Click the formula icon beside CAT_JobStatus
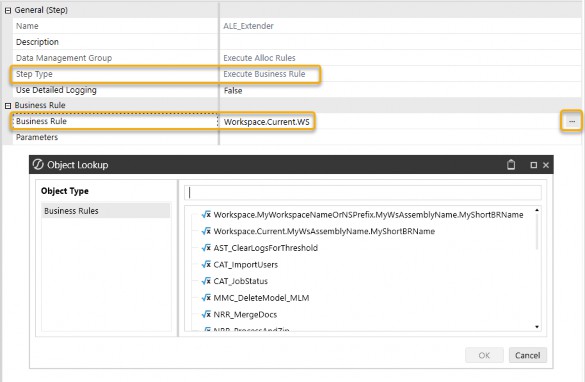 point(206,281)
